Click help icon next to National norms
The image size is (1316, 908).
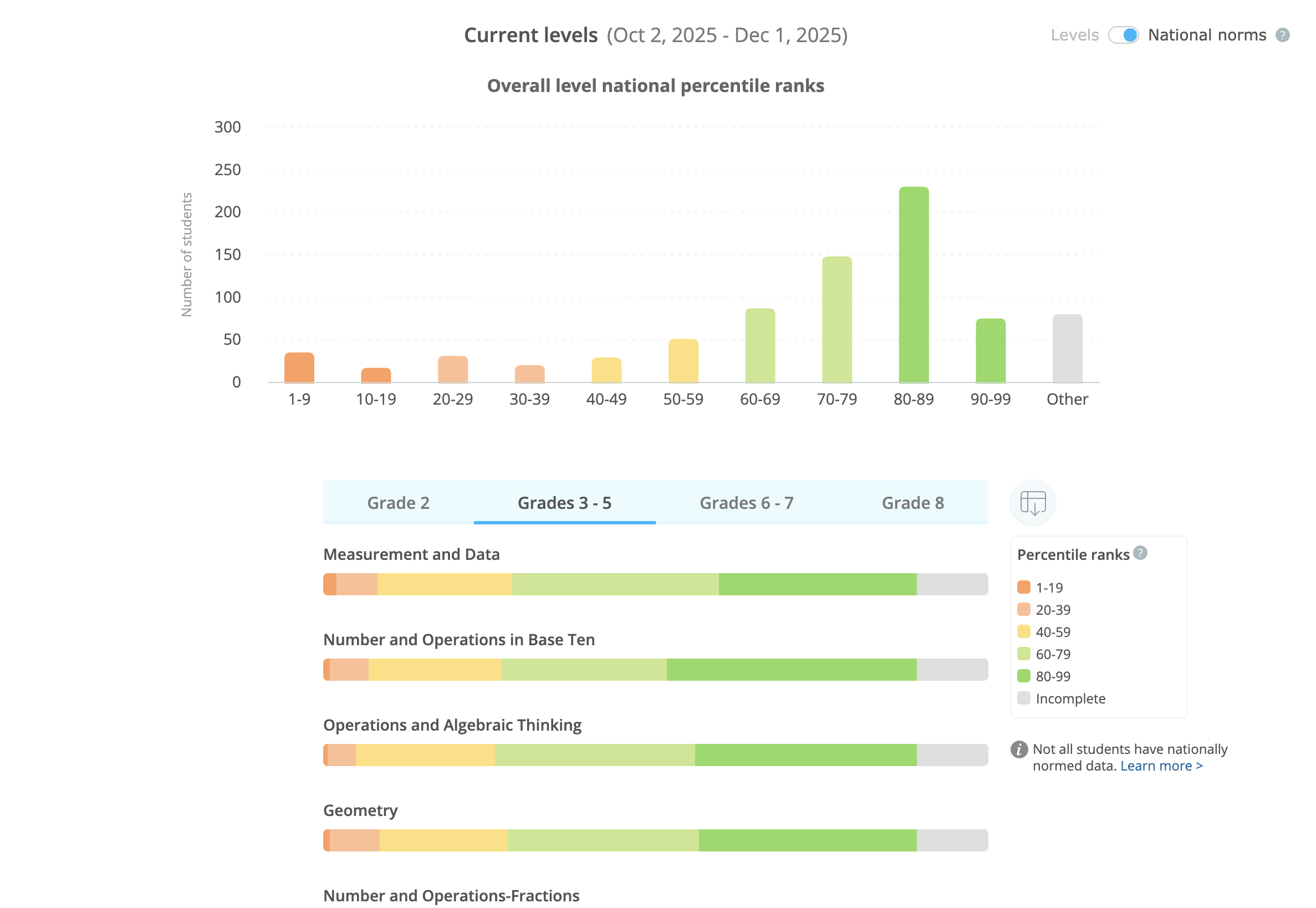click(x=1282, y=35)
